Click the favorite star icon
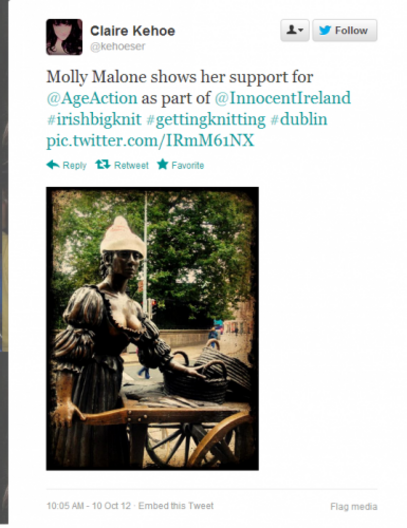 [x=163, y=165]
